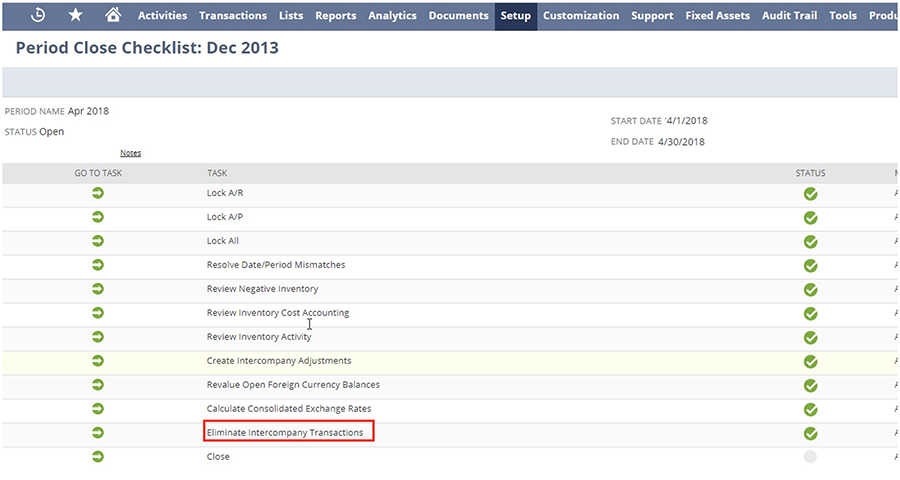This screenshot has width=900, height=480.
Task: Open the Fixed Assets menu
Action: click(x=717, y=16)
